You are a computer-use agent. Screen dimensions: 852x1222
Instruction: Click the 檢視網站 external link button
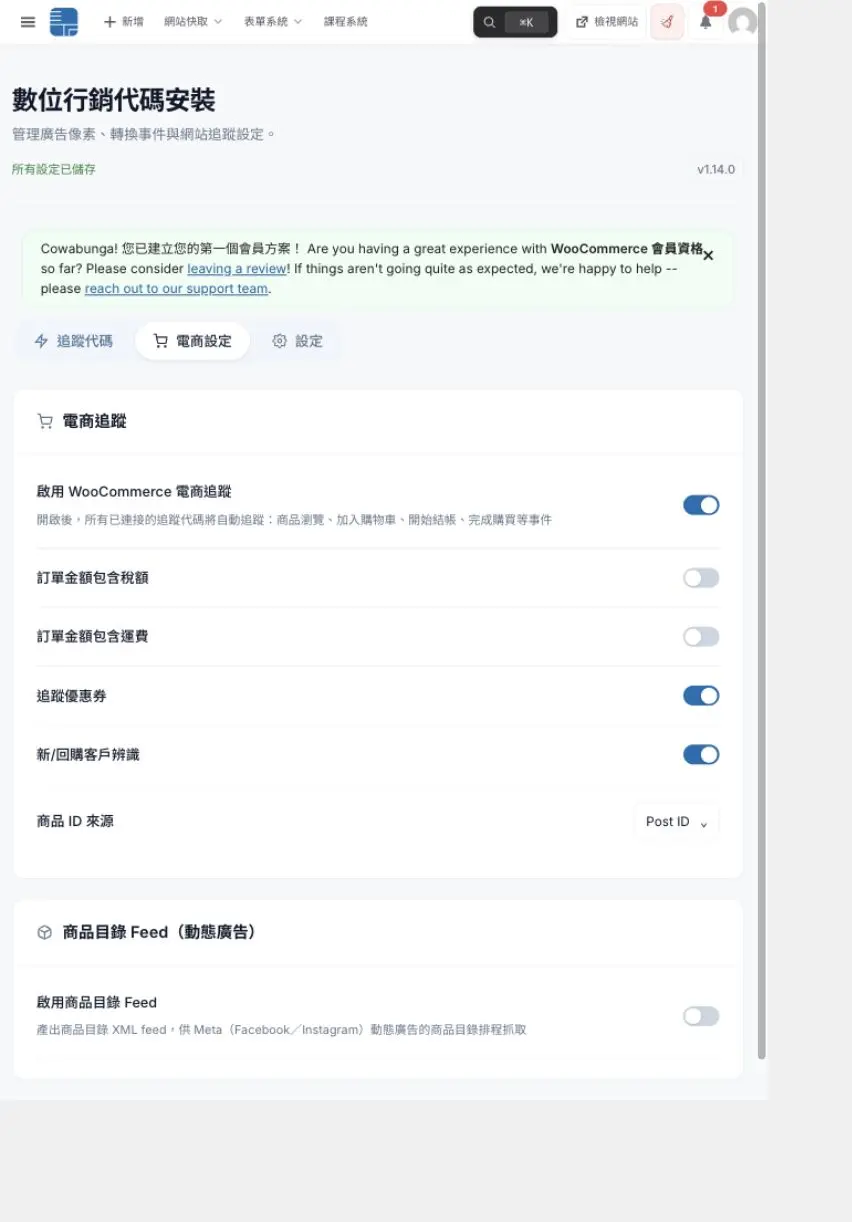[607, 22]
